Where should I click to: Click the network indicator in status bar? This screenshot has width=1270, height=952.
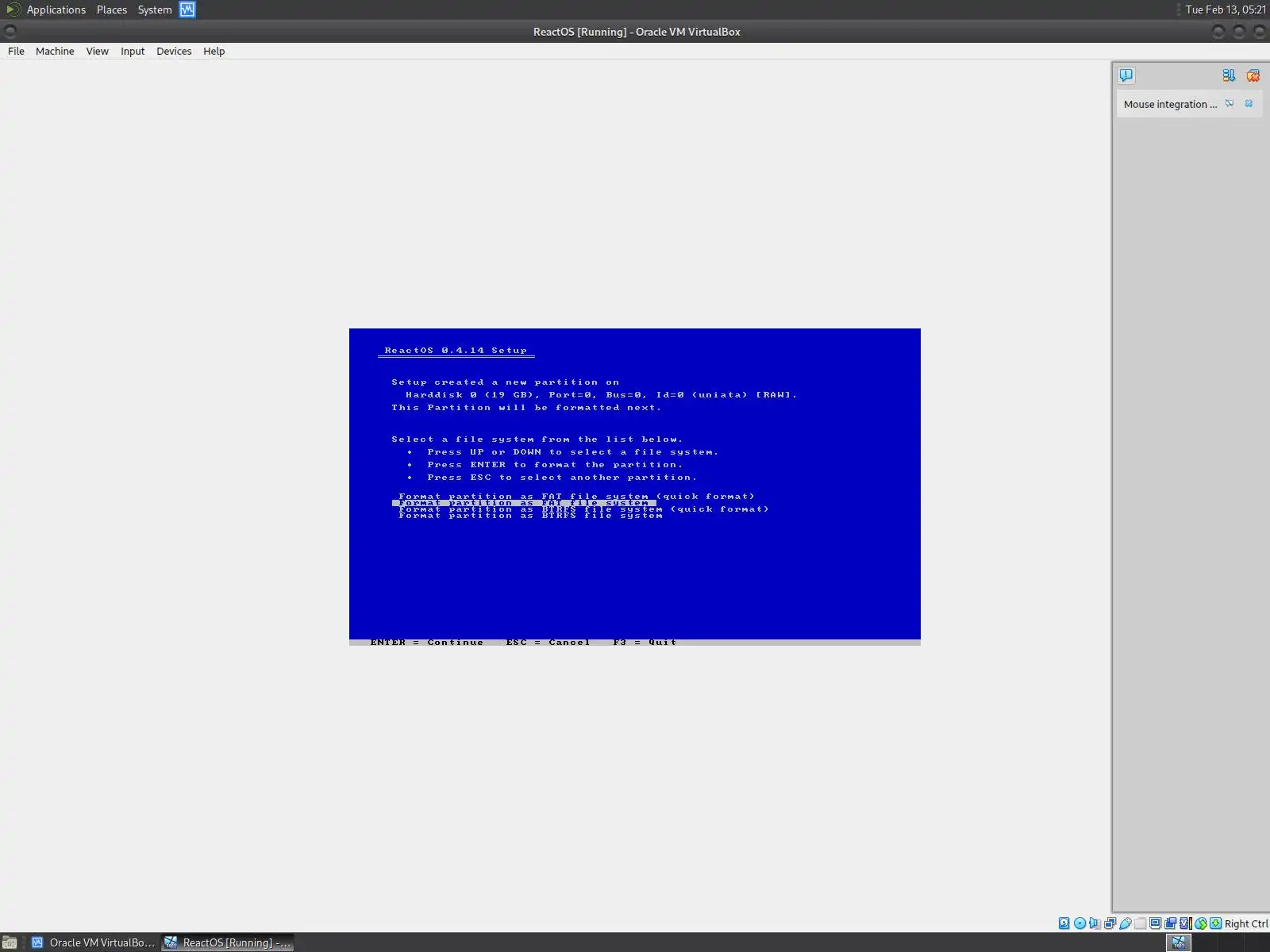[1110, 923]
